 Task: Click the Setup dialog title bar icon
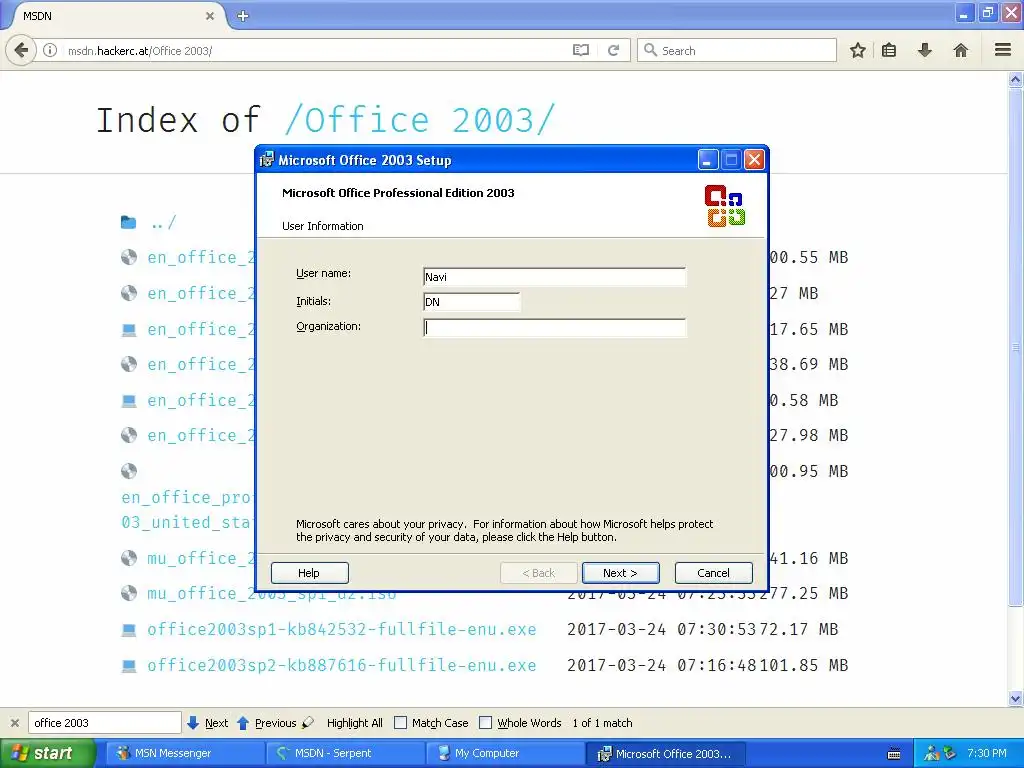pyautogui.click(x=266, y=159)
